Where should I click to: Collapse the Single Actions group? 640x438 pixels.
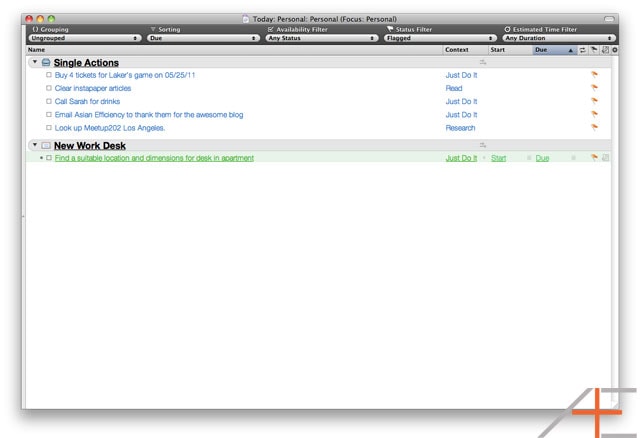[x=35, y=62]
